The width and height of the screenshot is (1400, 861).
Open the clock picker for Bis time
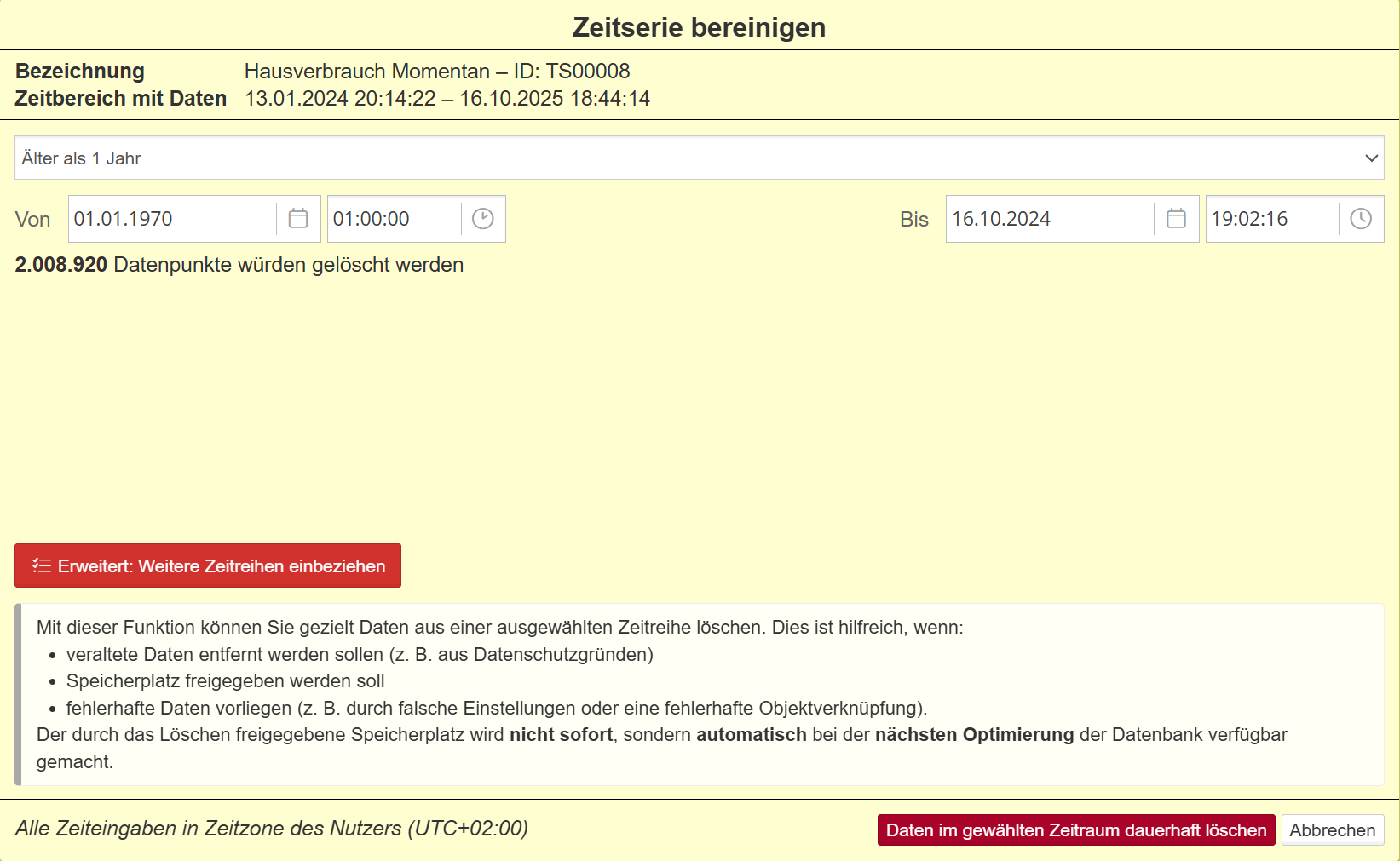click(1361, 219)
